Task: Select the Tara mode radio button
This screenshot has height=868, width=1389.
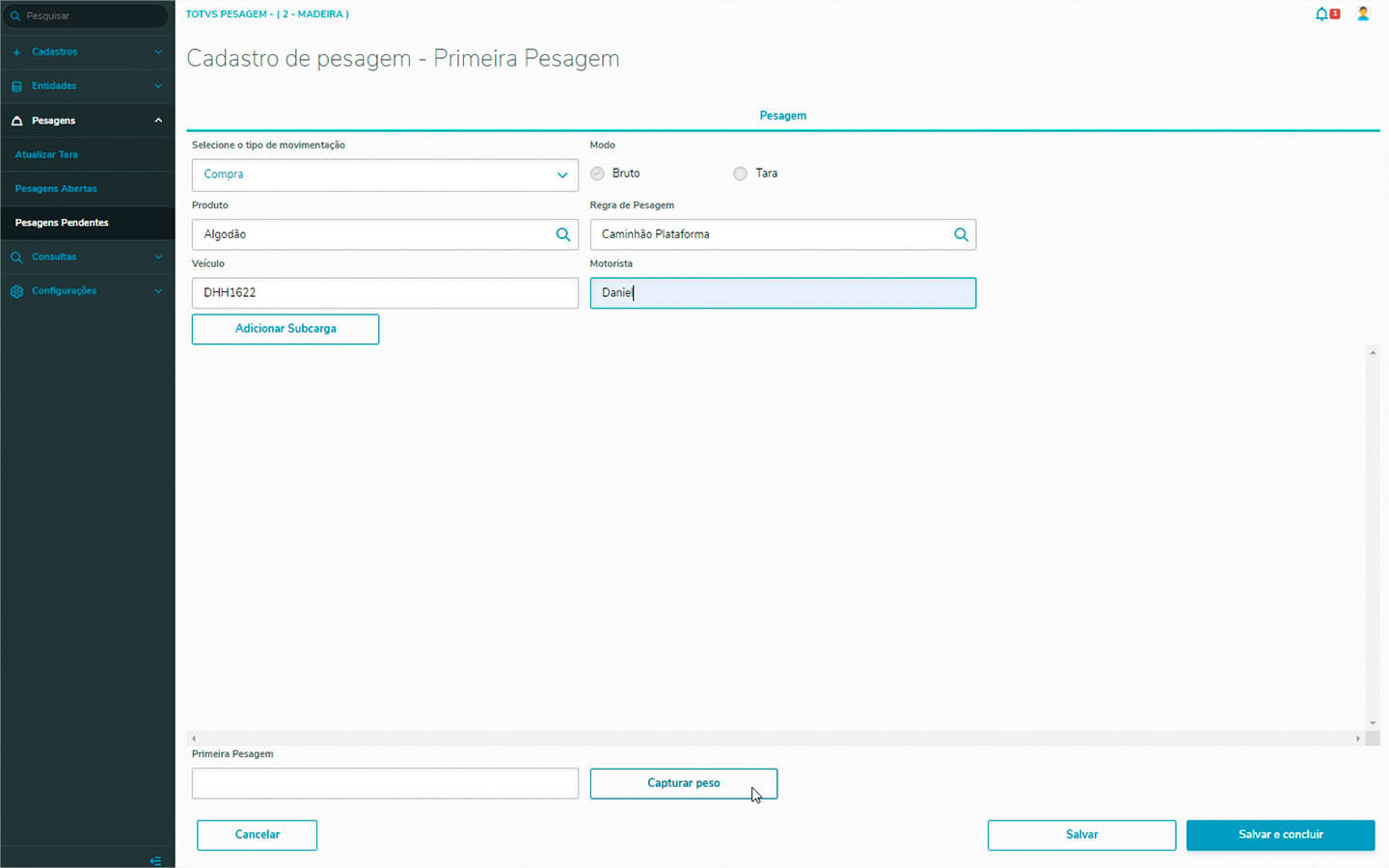Action: tap(740, 174)
